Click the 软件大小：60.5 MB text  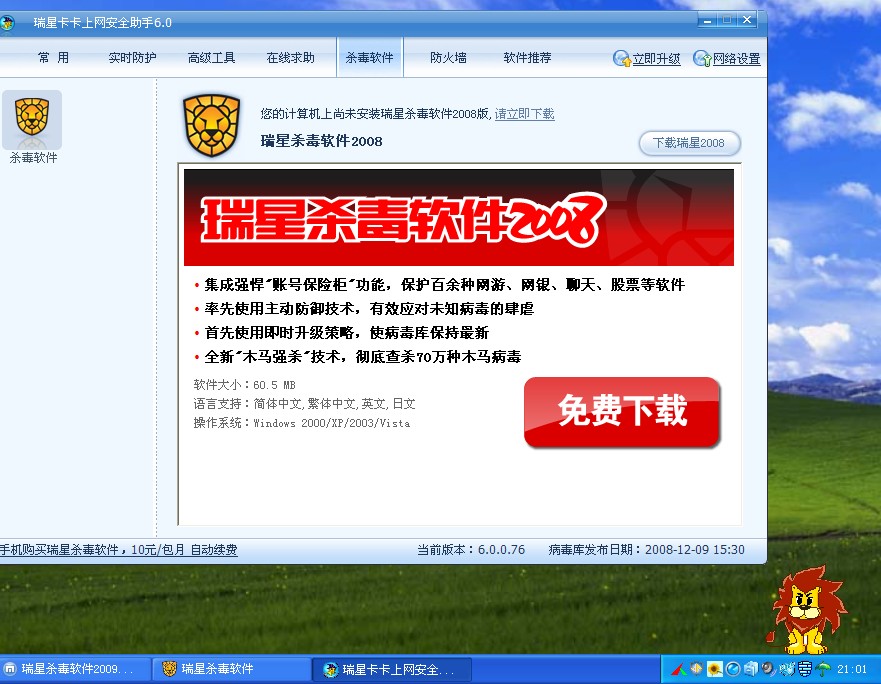coord(244,385)
